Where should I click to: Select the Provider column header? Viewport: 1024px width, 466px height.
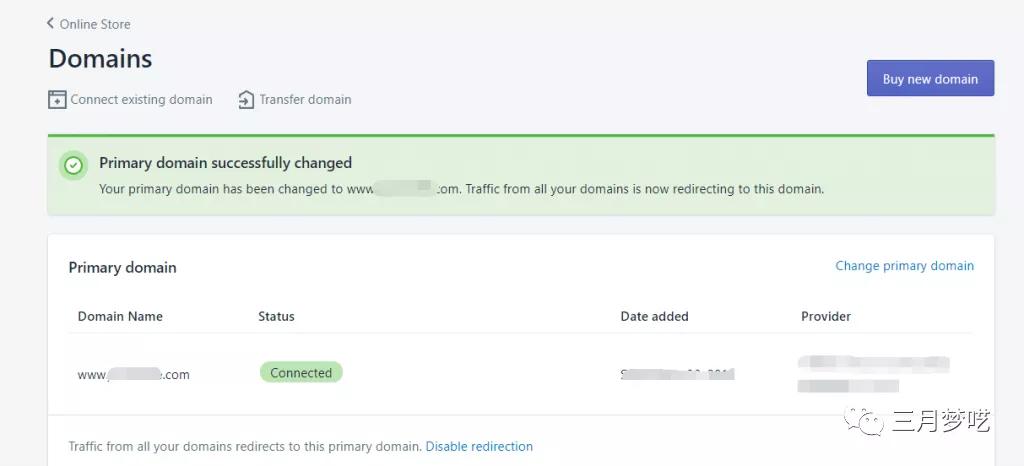click(x=826, y=316)
